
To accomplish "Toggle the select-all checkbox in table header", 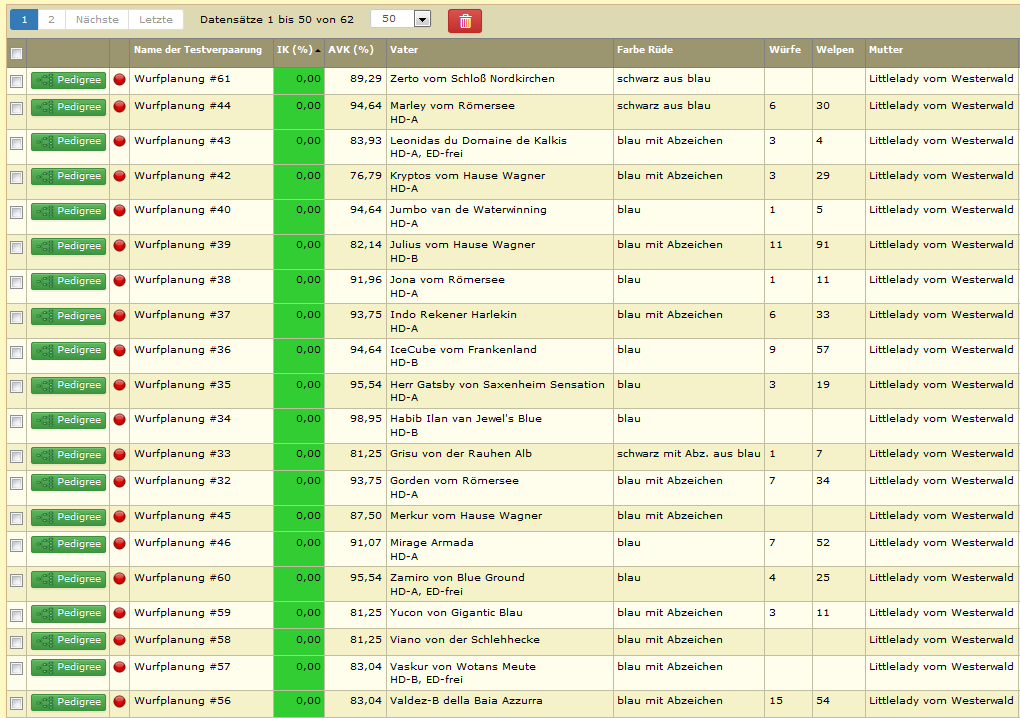I will (x=17, y=54).
